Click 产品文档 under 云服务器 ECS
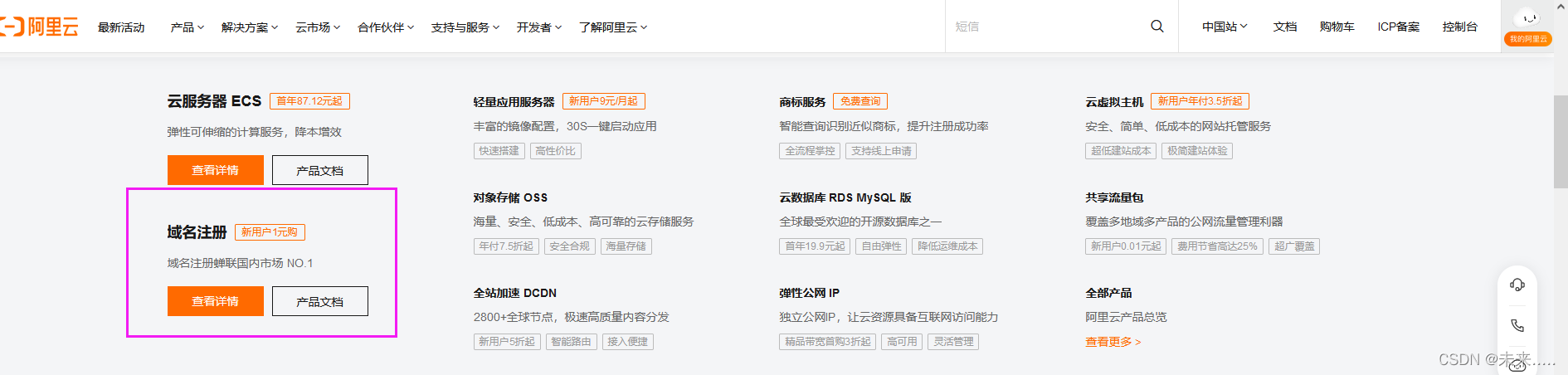1568x375 pixels. click(x=320, y=170)
